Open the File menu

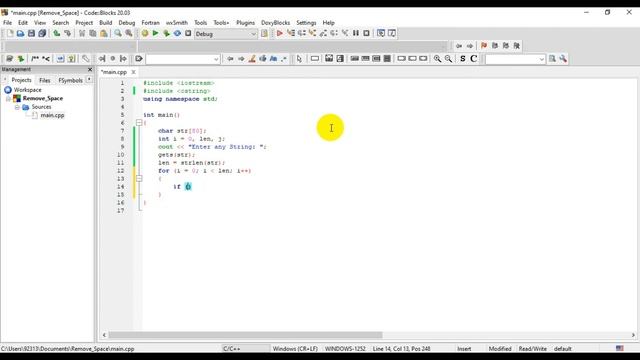point(7,23)
